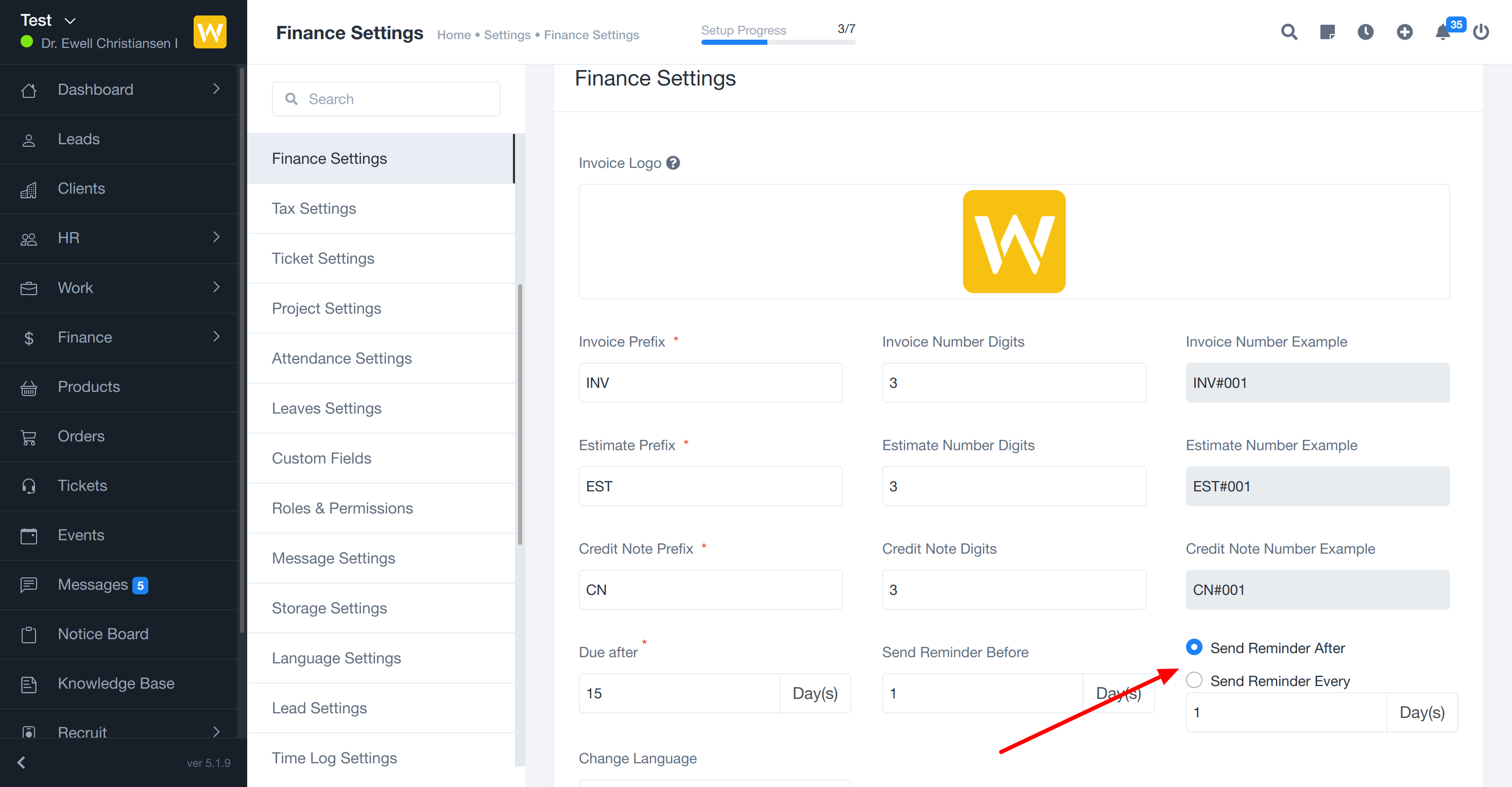The image size is (1512, 787).
Task: Open the sticky notes icon
Action: coord(1327,32)
